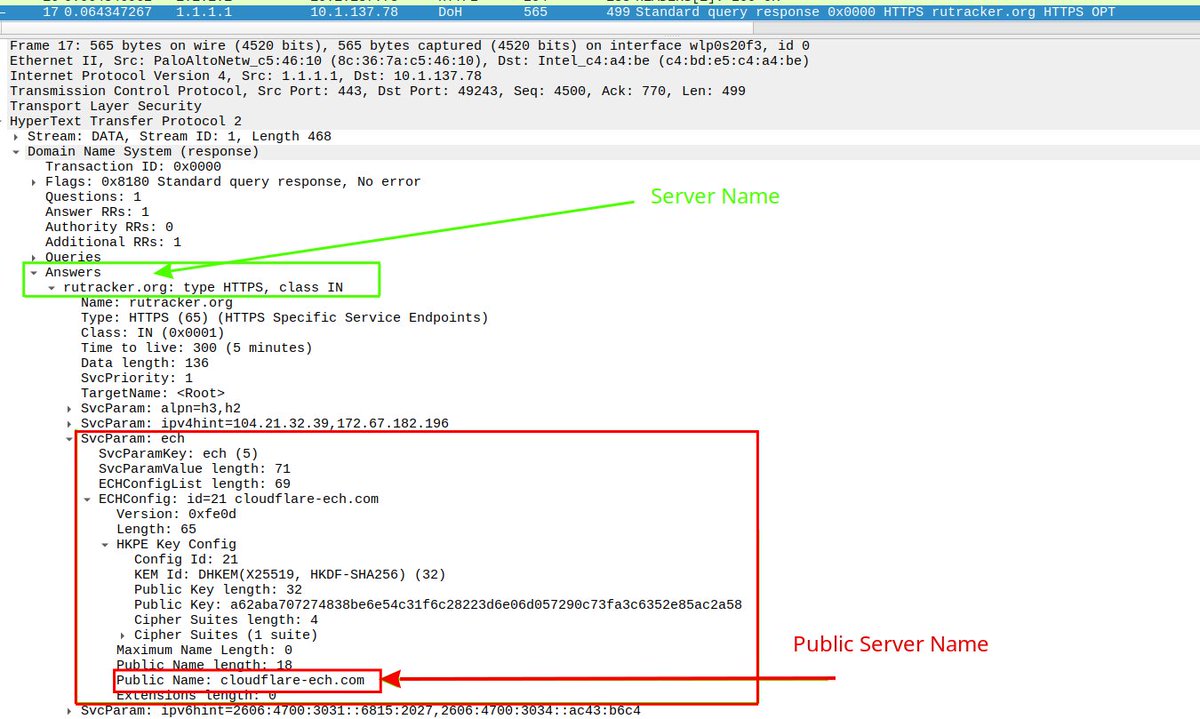Select Transaction ID: 0x0000 field
The height and width of the screenshot is (719, 1200).
(x=133, y=166)
